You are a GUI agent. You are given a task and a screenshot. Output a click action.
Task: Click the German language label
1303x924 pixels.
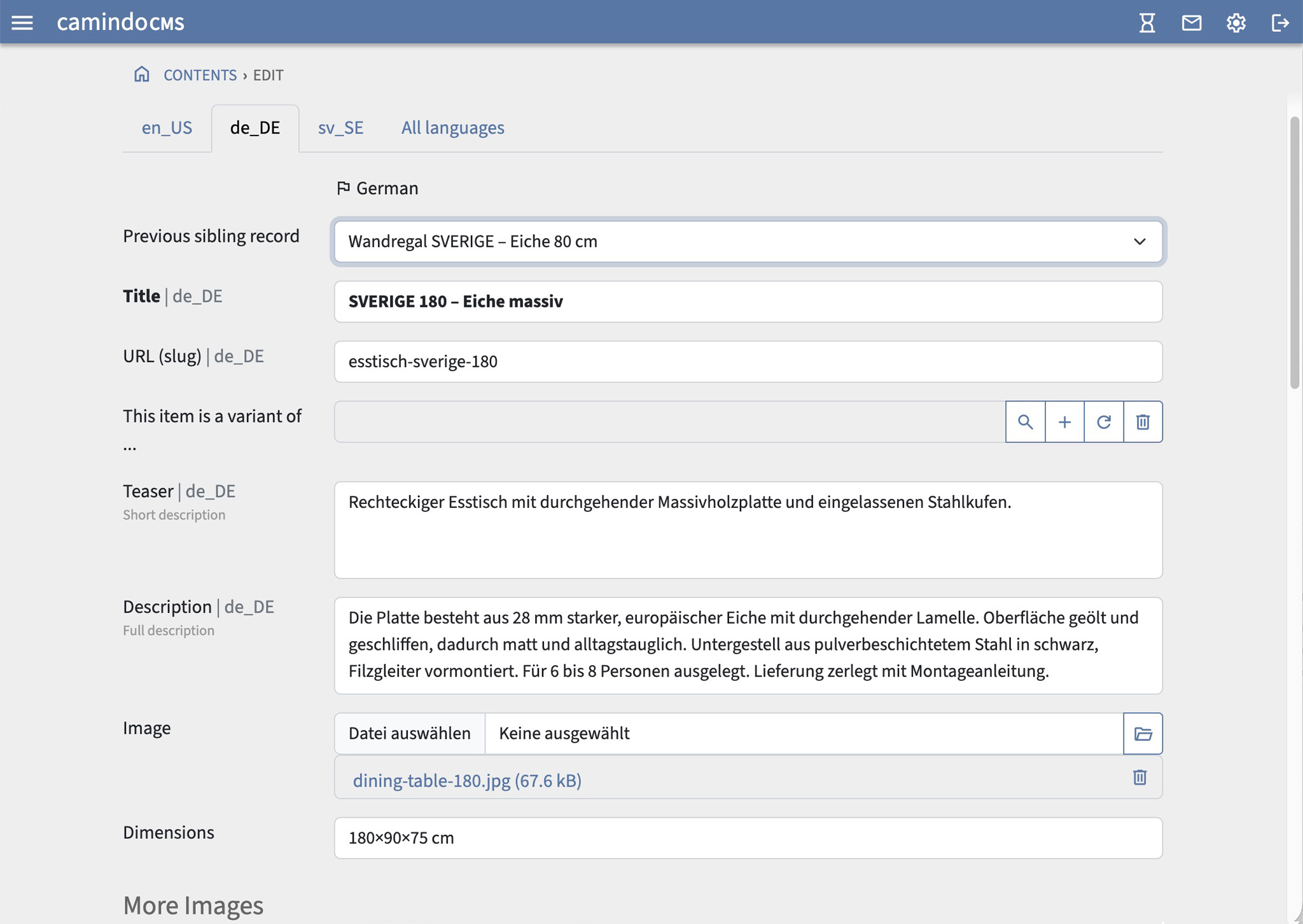click(x=387, y=188)
